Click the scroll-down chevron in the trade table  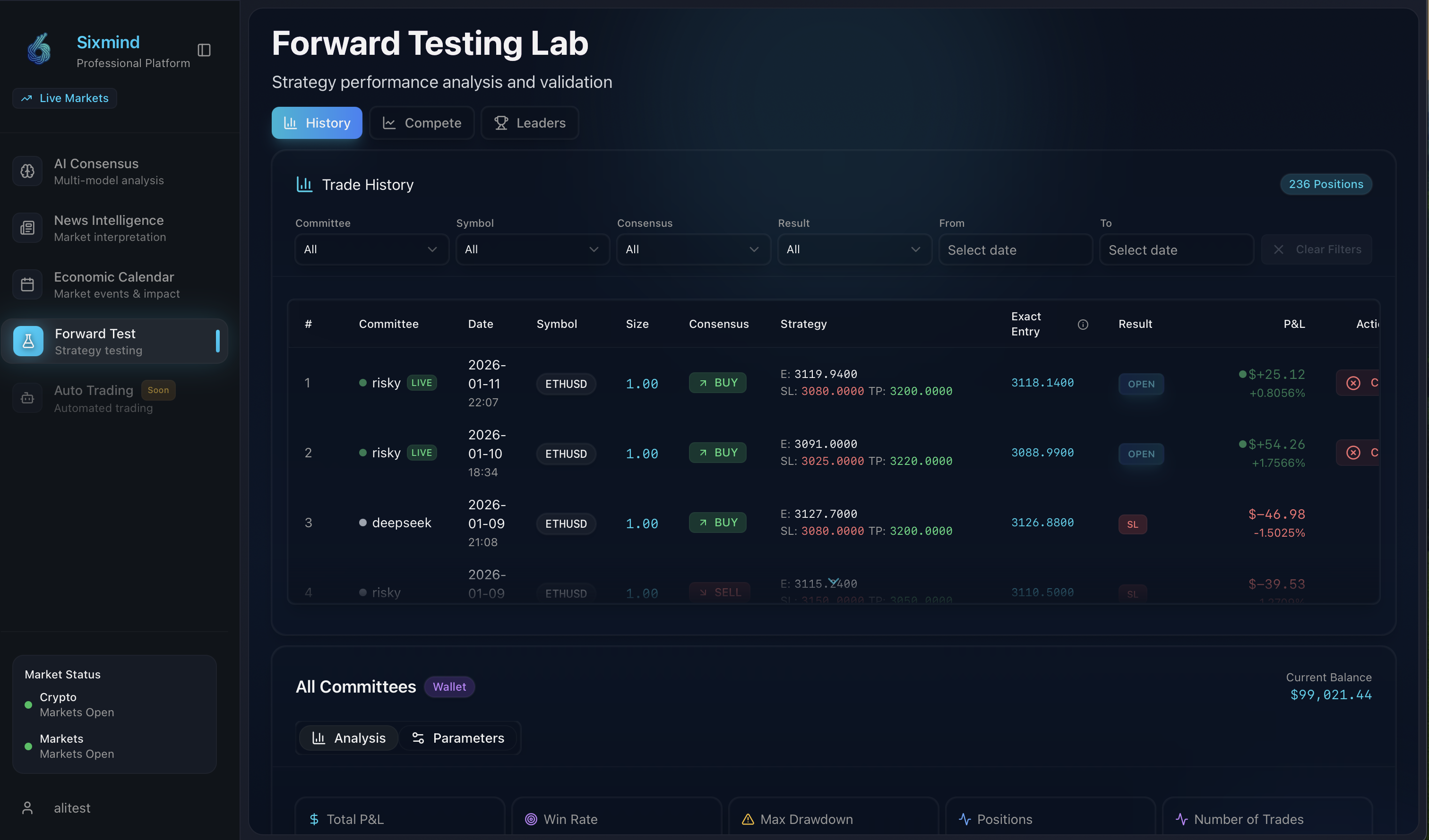(833, 582)
